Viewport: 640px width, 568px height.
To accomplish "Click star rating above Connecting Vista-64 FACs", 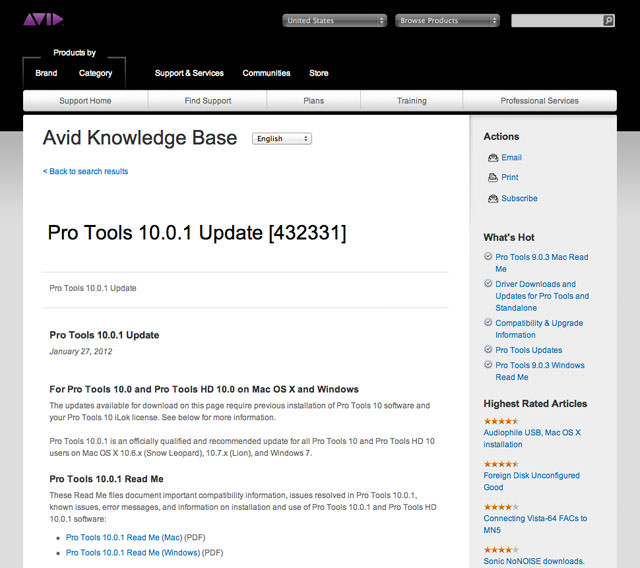I will coord(501,507).
